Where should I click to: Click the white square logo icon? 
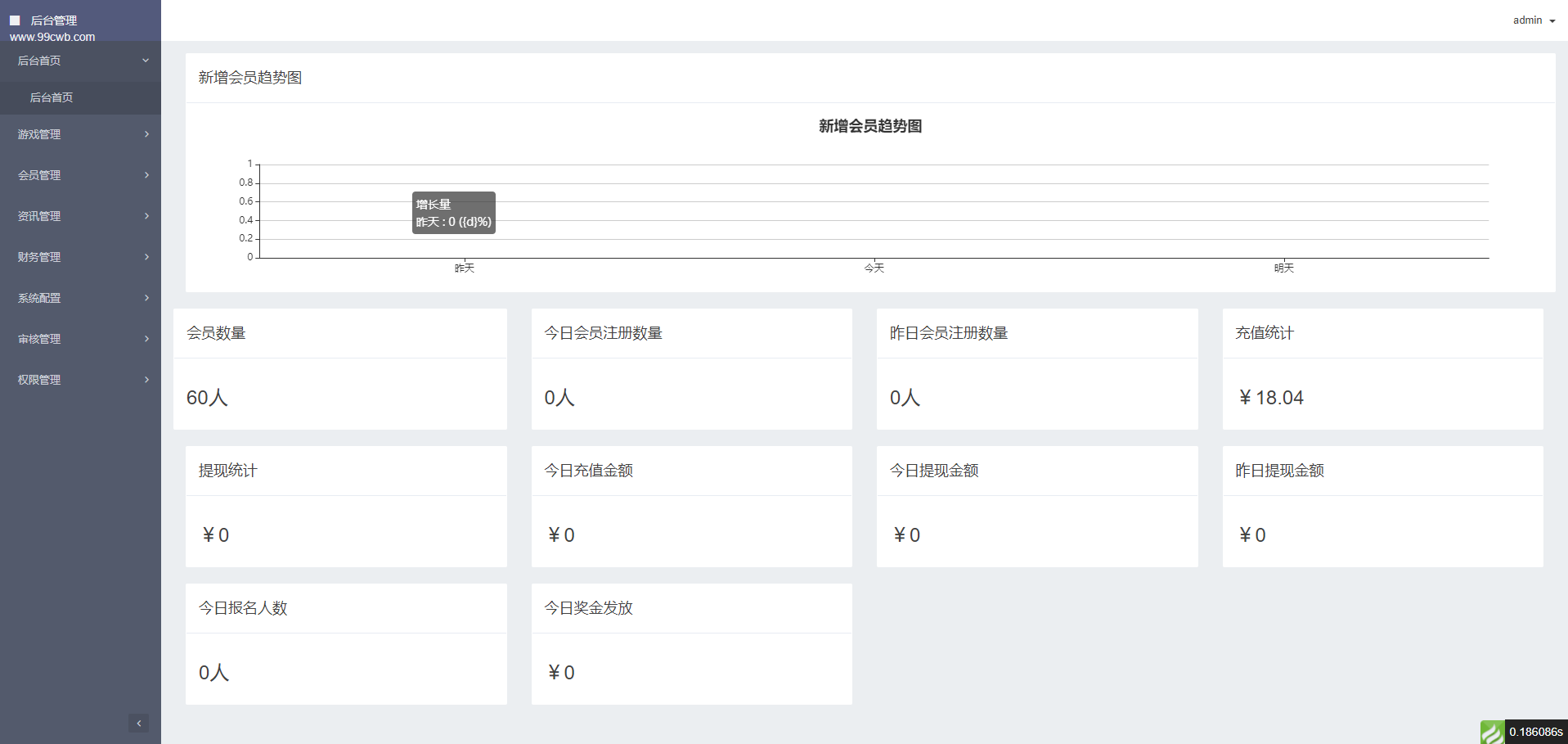15,20
